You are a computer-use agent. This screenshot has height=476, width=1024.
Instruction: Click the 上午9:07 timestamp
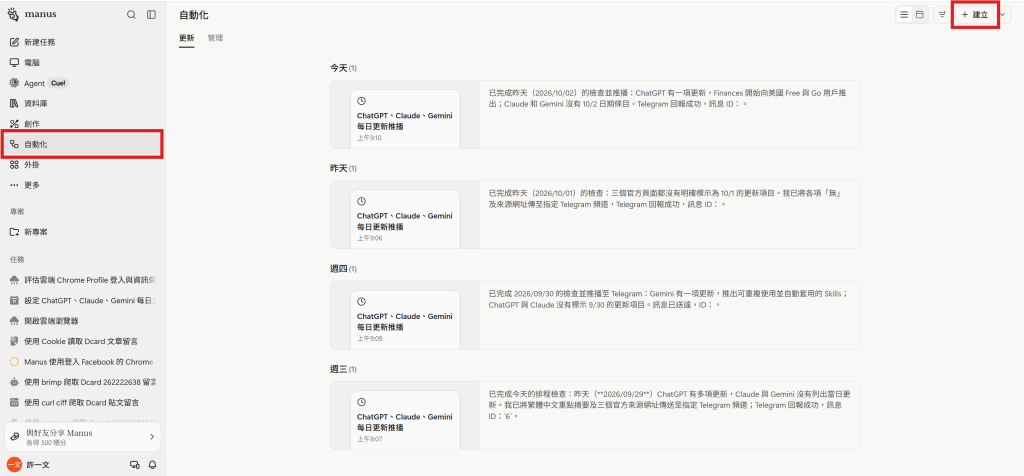point(370,439)
